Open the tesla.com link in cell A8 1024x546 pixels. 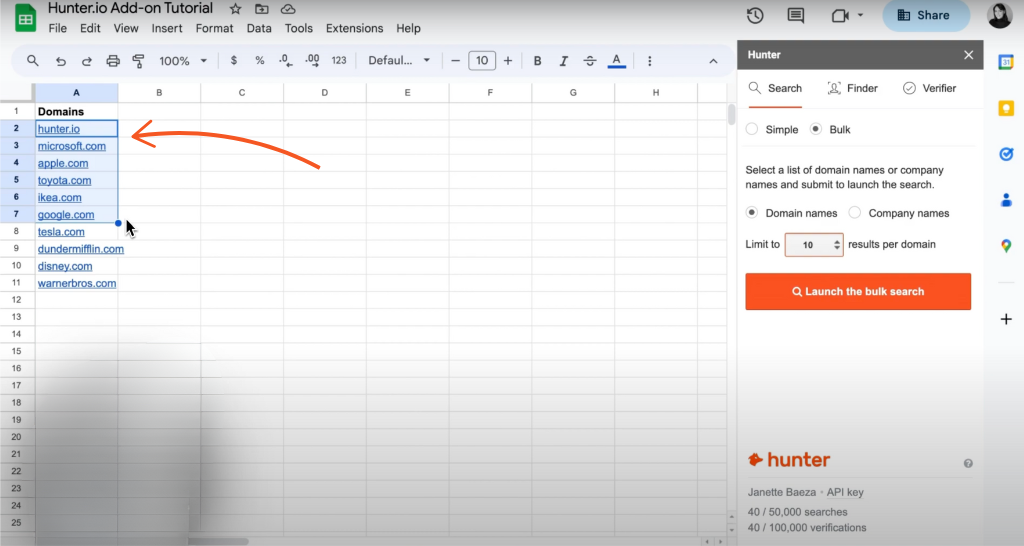[61, 232]
